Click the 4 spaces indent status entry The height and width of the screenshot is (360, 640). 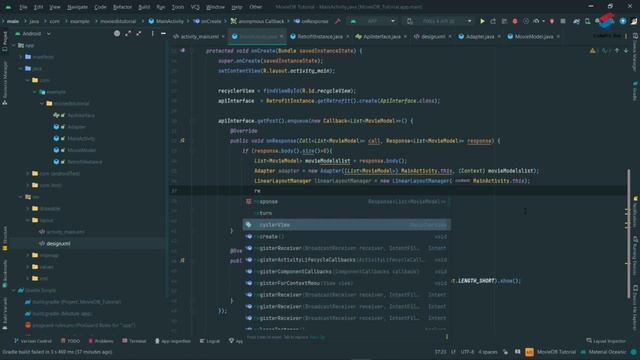(488, 352)
